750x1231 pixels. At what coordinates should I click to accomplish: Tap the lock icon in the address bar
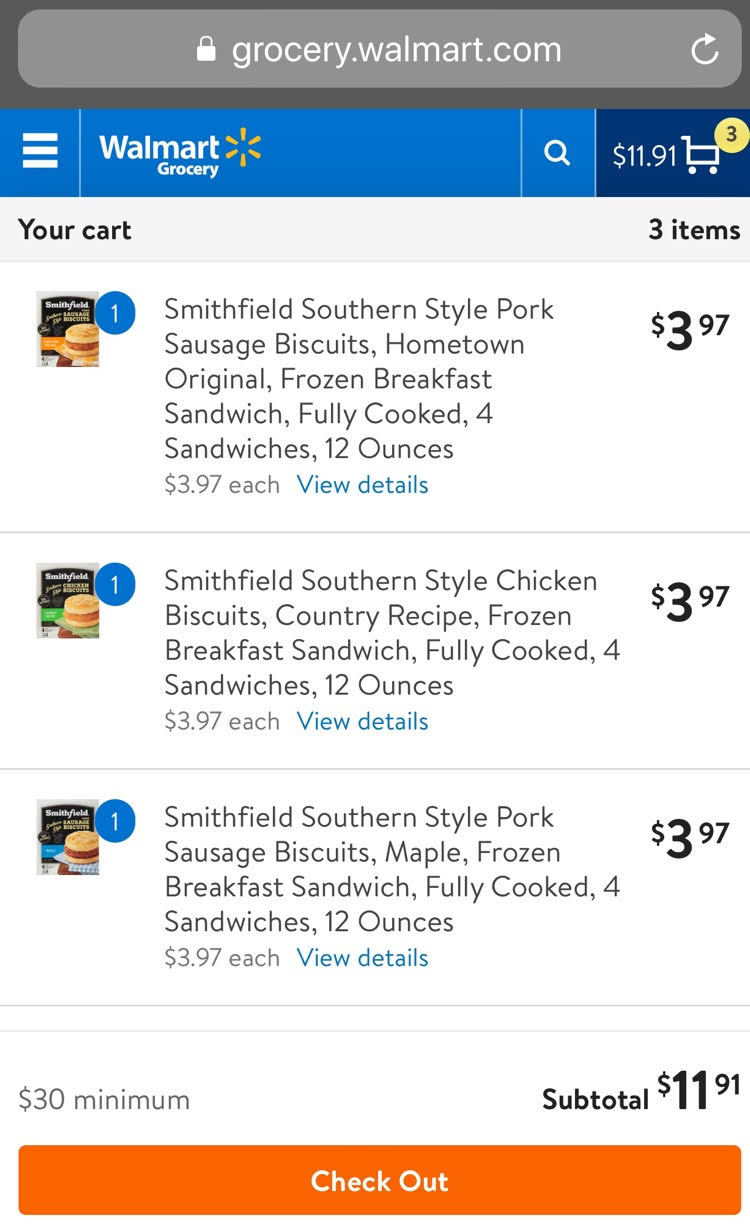click(x=207, y=49)
